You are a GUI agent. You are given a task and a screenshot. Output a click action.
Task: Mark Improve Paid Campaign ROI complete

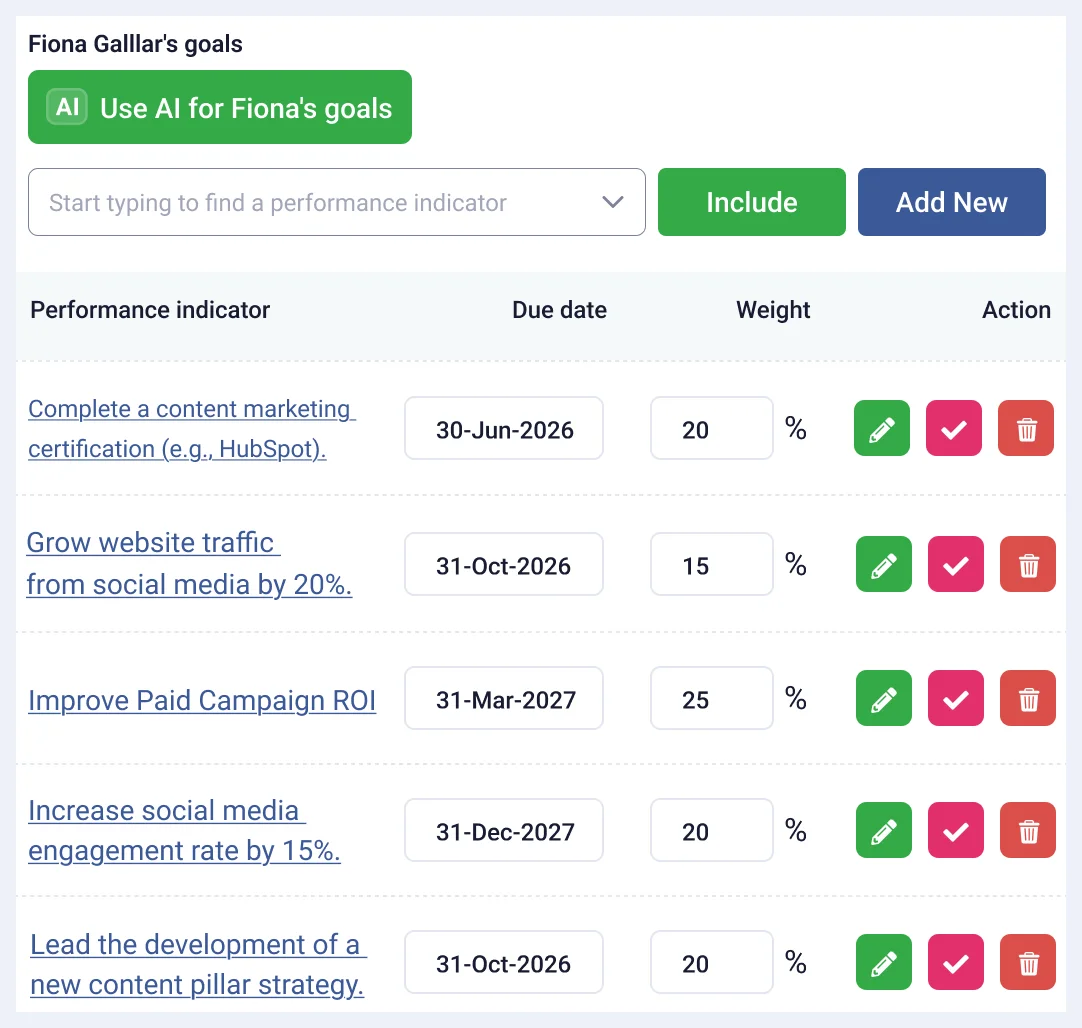[956, 698]
